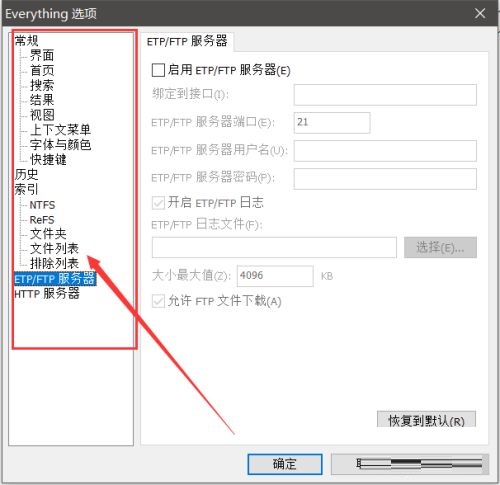500x485 pixels.
Task: Click the 服务器密码 input field
Action: click(385, 179)
